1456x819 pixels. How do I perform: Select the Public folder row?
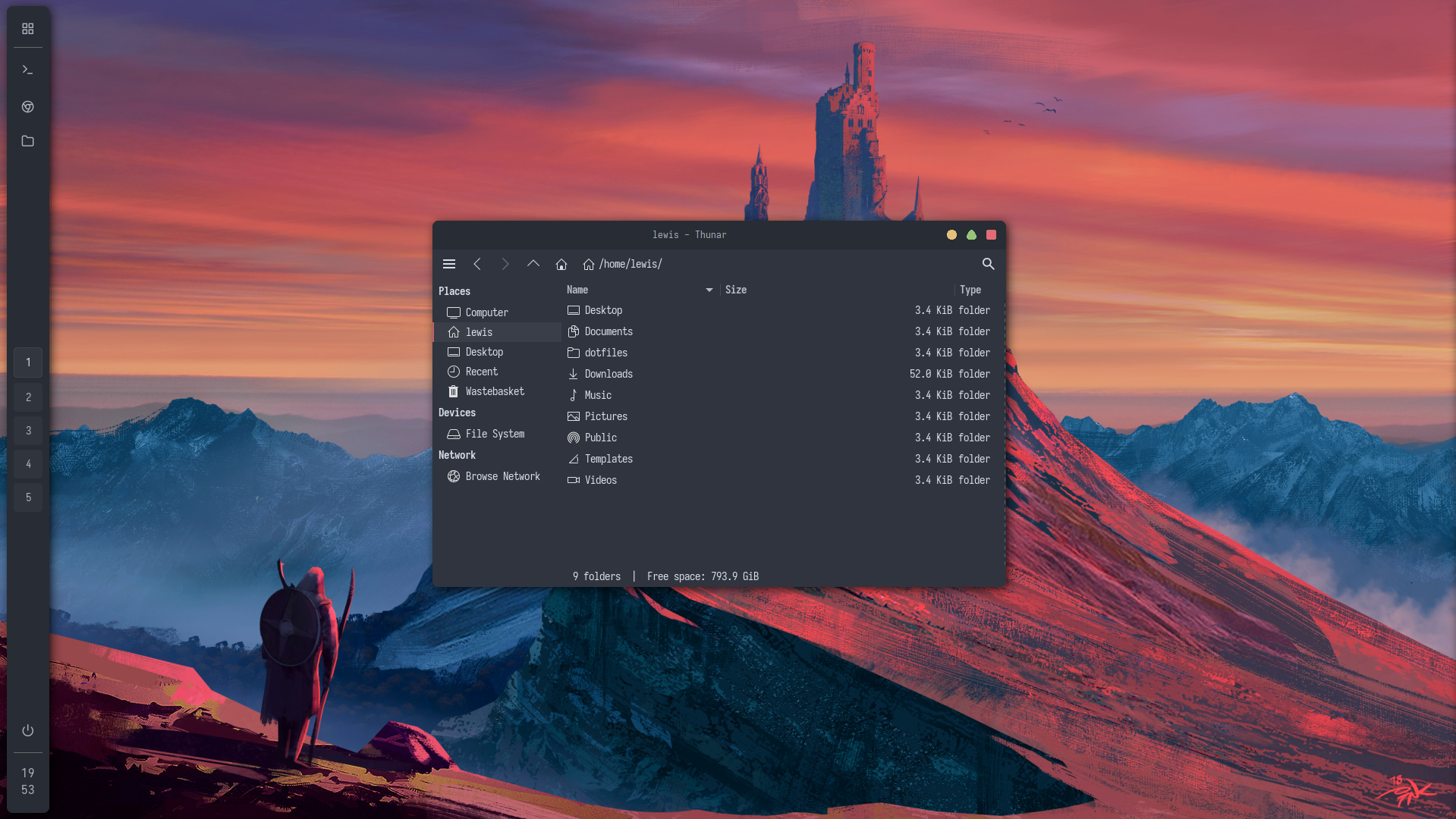pyautogui.click(x=783, y=438)
